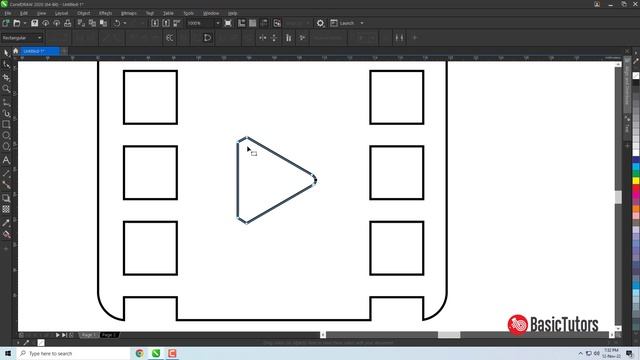Select the Text tool
The image size is (640, 360).
6,160
